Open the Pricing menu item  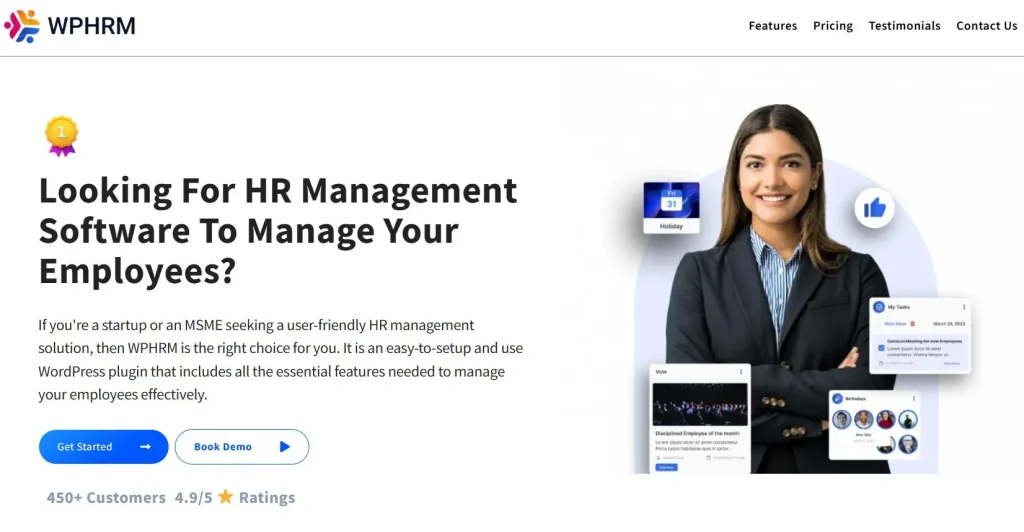click(x=832, y=26)
